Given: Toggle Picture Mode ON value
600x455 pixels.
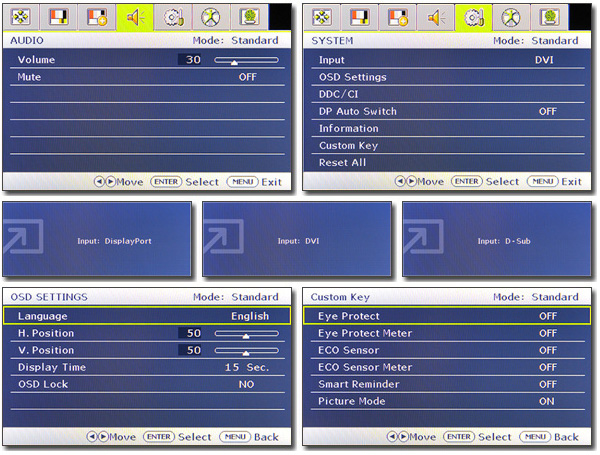Looking at the screenshot, I should [546, 401].
